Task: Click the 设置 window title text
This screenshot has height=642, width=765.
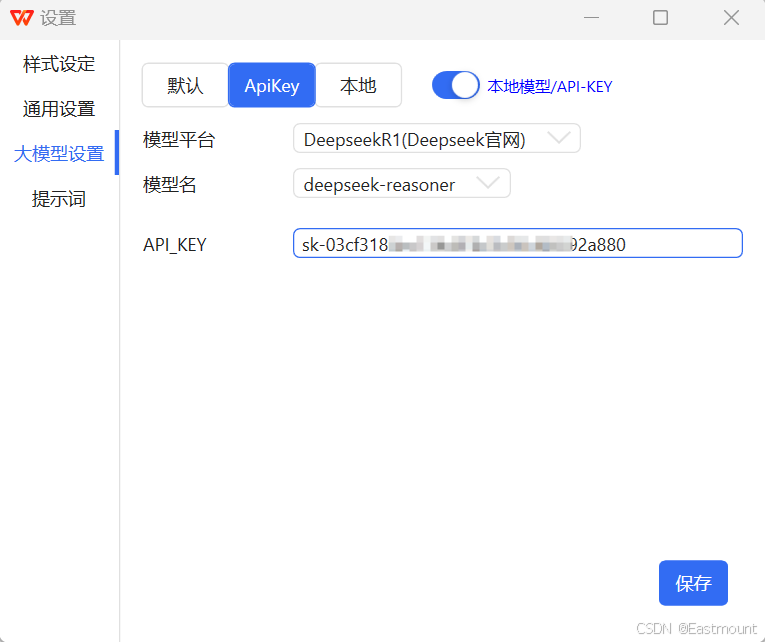Action: coord(58,19)
